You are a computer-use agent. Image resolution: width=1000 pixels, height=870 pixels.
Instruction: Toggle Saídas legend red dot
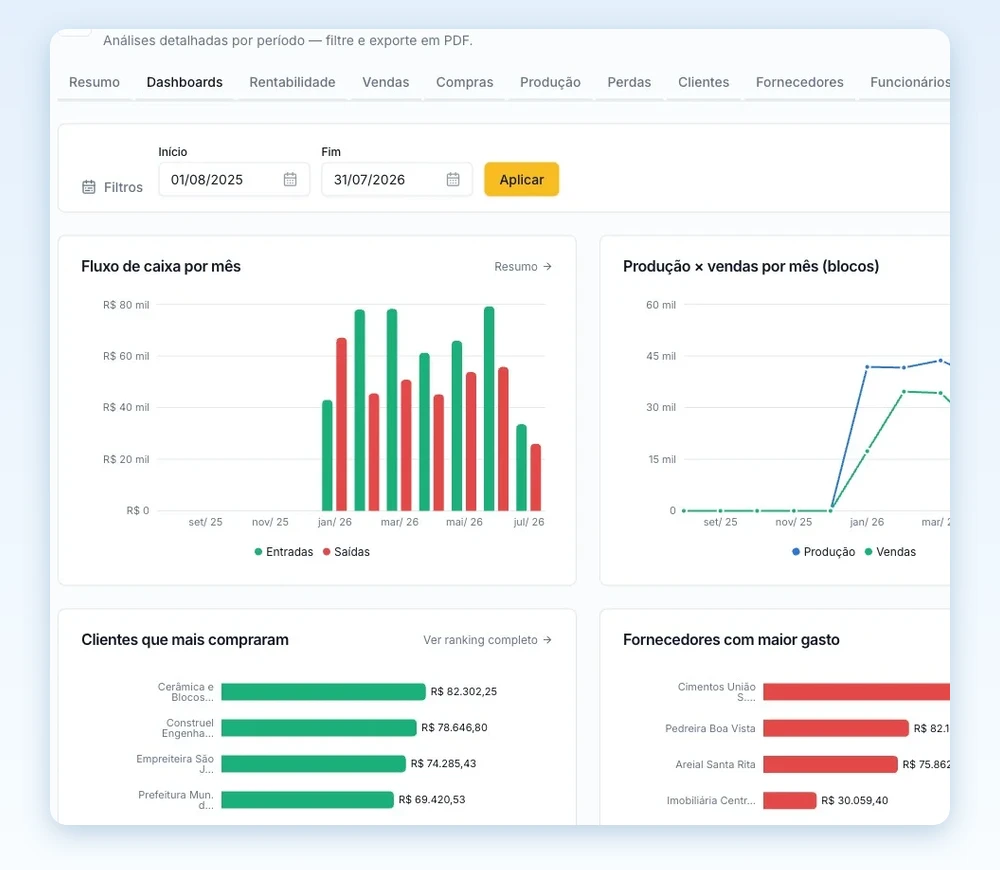coord(327,552)
